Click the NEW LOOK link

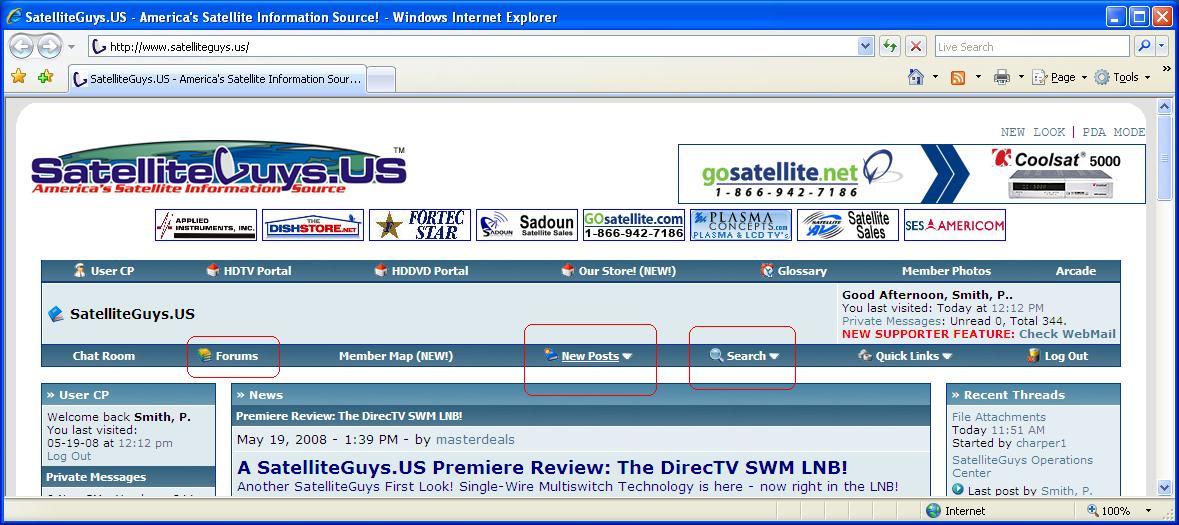tap(1032, 132)
